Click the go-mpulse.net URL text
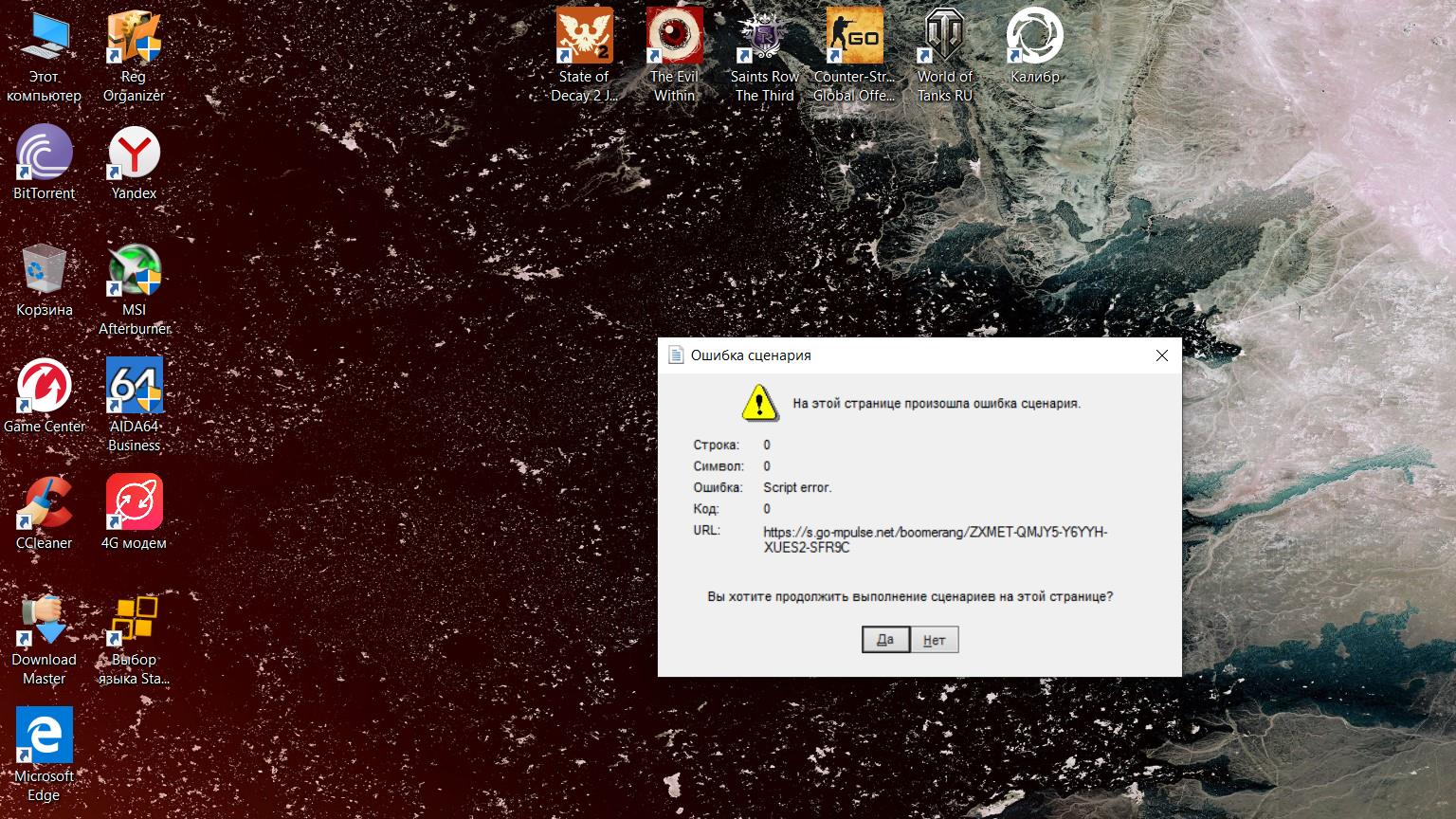Screen dimensions: 1456x819 click(936, 539)
